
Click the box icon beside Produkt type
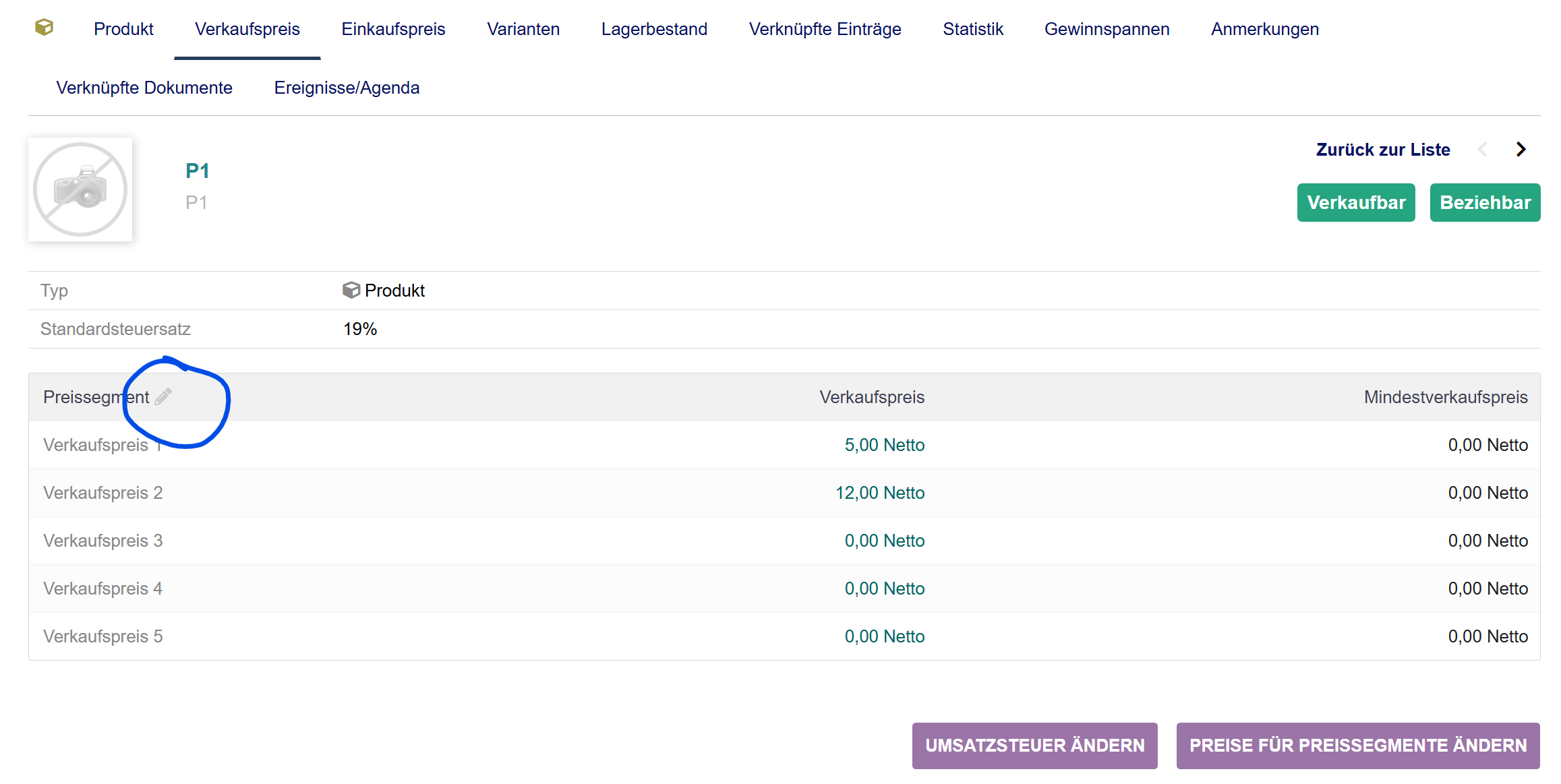(x=351, y=291)
